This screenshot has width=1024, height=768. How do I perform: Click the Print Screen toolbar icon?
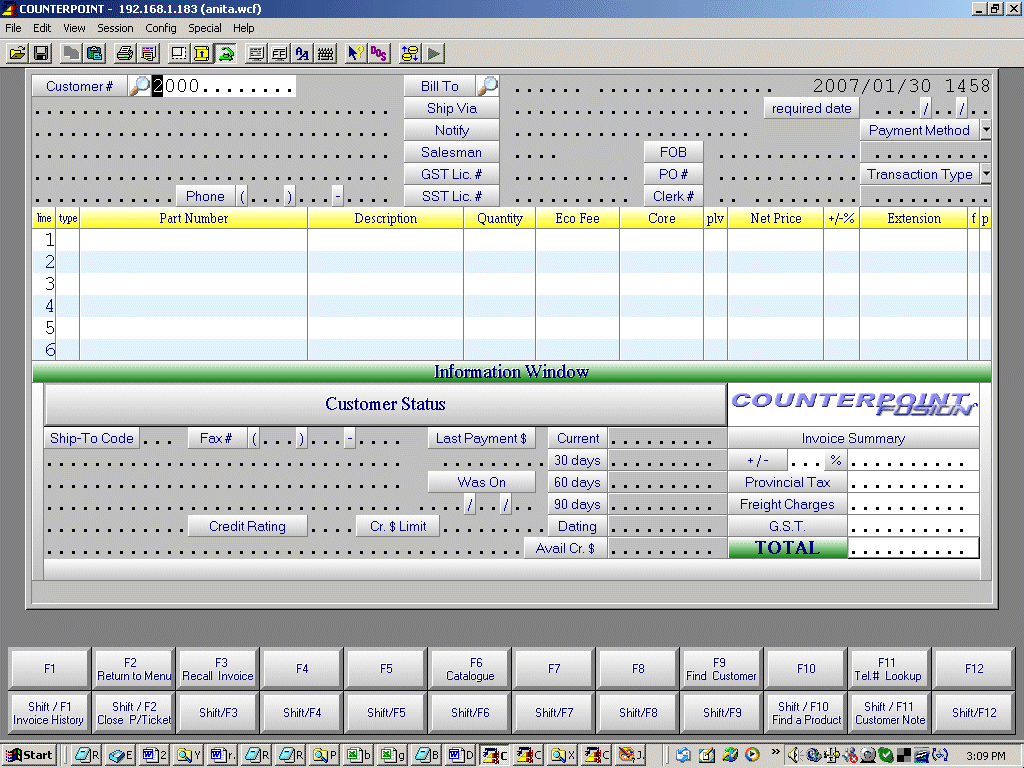[148, 53]
